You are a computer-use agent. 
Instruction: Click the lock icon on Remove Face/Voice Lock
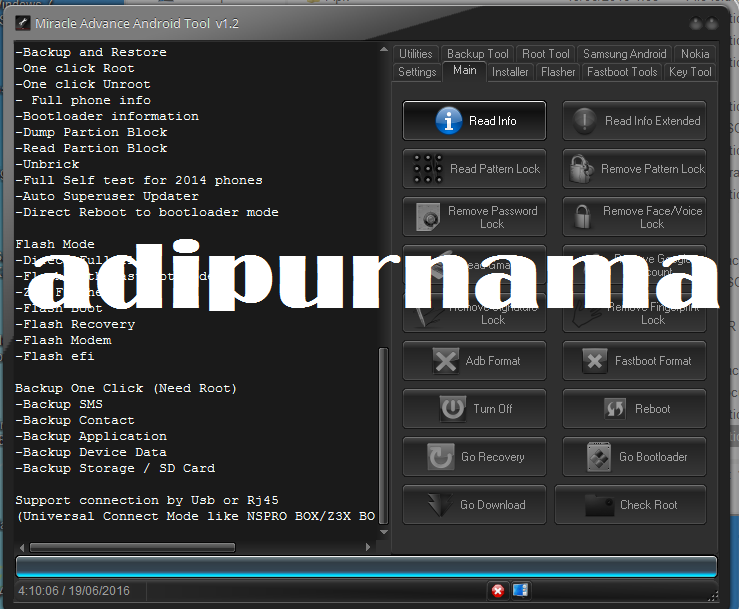(x=583, y=217)
